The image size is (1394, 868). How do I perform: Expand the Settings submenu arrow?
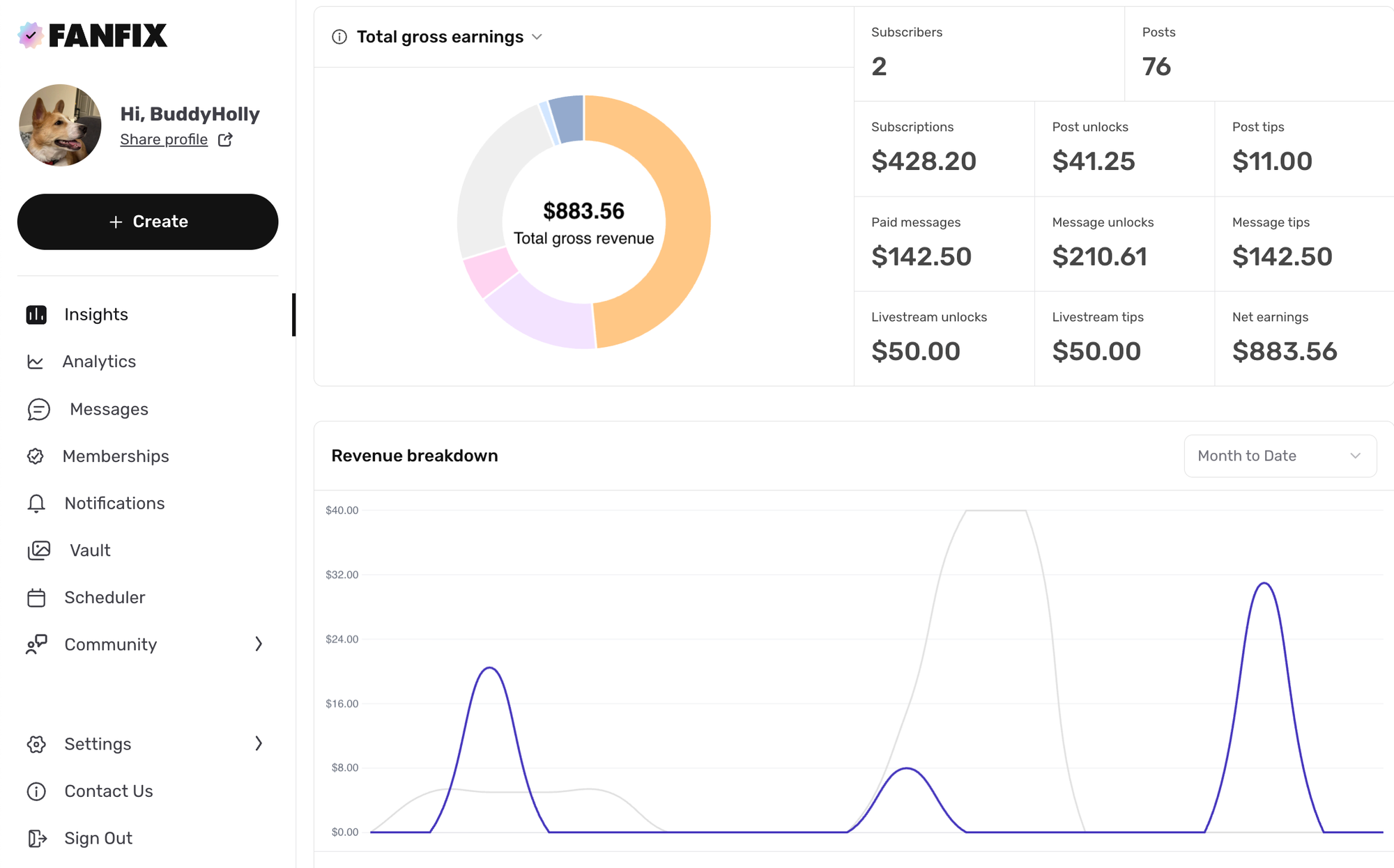point(259,743)
